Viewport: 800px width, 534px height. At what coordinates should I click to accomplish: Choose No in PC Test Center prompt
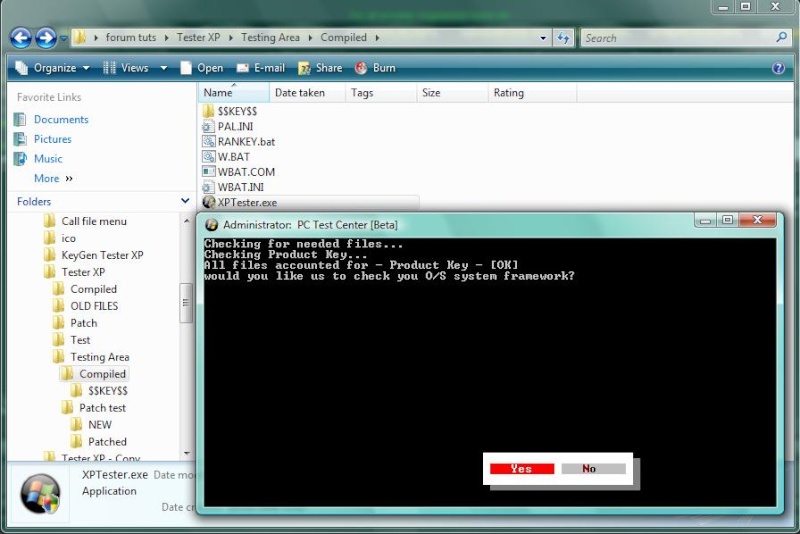[593, 469]
